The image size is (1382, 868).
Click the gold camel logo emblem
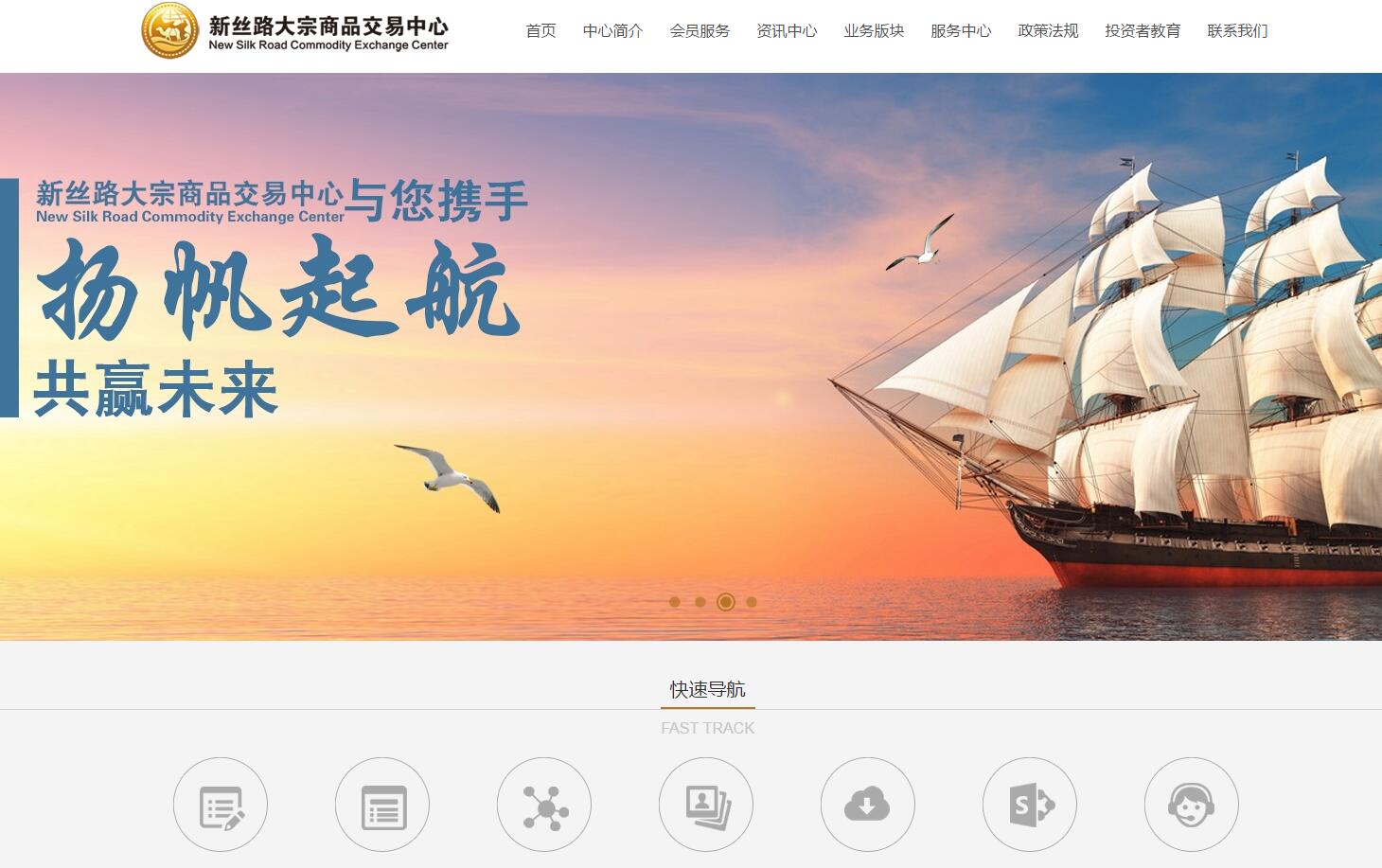[170, 30]
